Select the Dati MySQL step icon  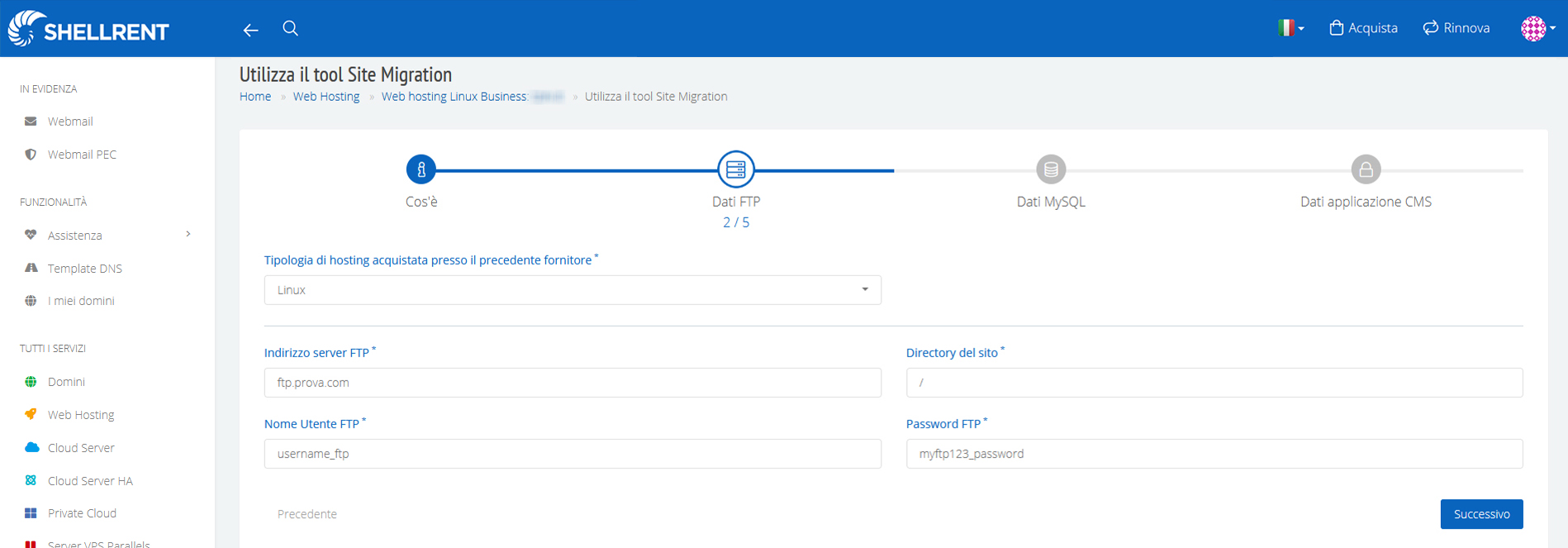1051,169
